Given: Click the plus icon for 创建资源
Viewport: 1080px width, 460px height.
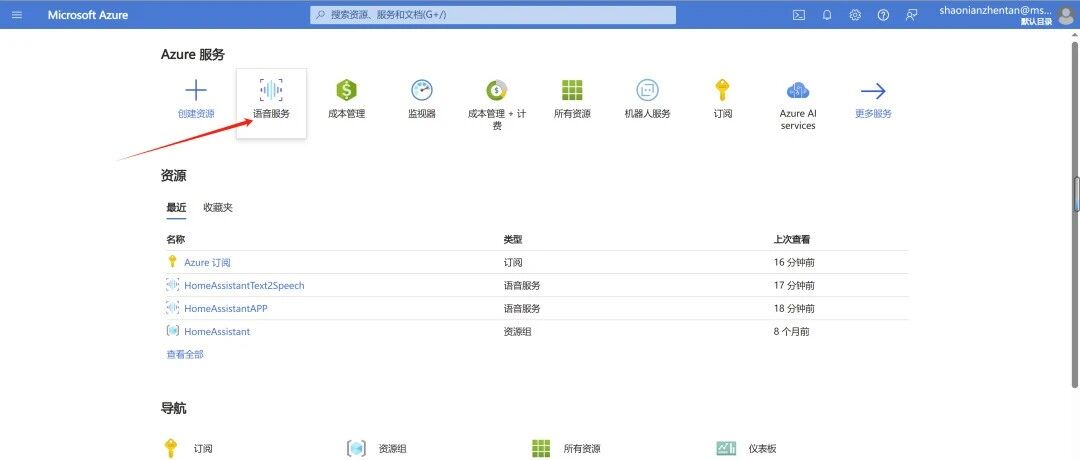Looking at the screenshot, I should (196, 90).
